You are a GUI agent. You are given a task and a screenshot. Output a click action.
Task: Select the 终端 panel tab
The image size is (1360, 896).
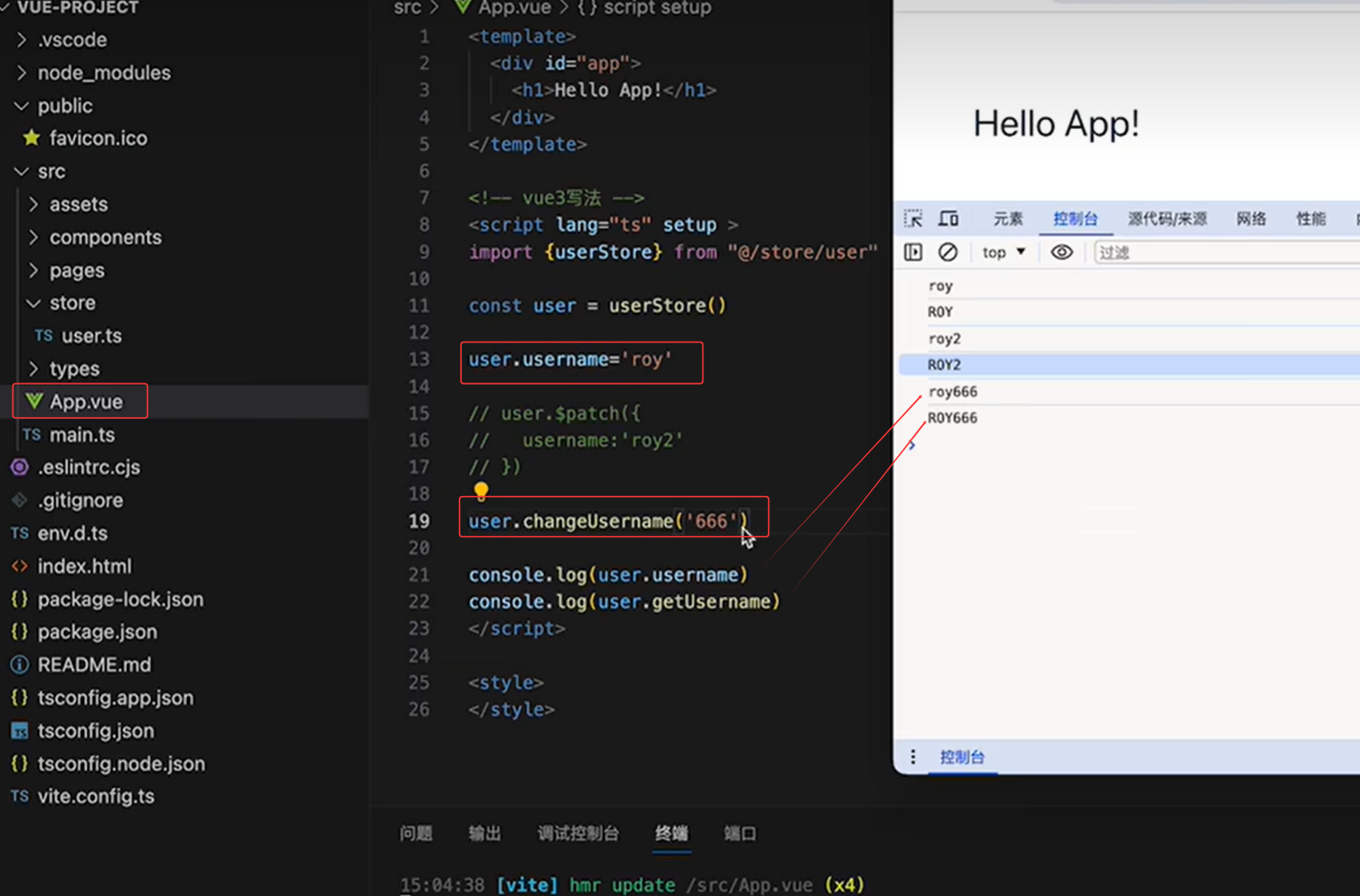click(x=672, y=834)
